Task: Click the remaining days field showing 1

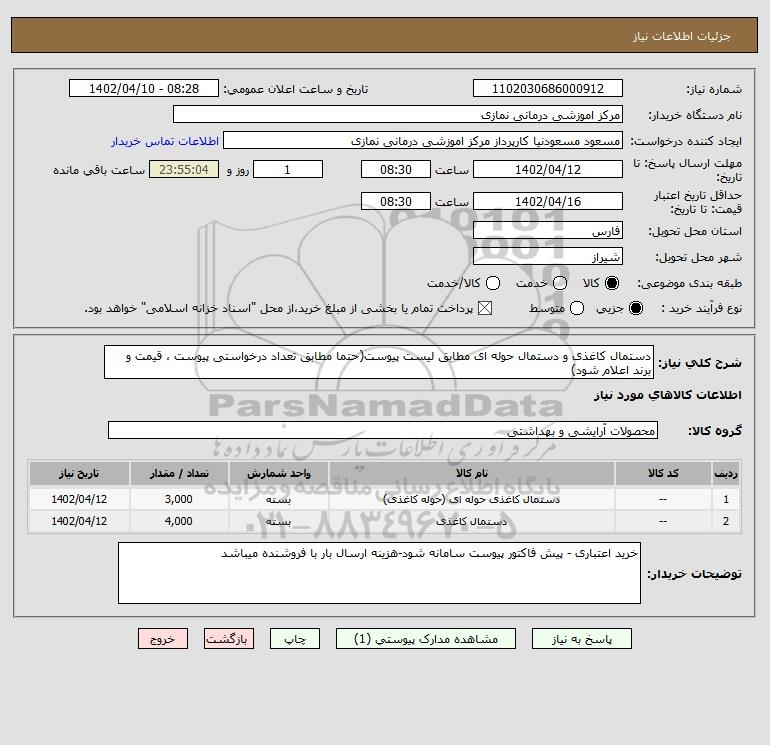Action: click(288, 170)
